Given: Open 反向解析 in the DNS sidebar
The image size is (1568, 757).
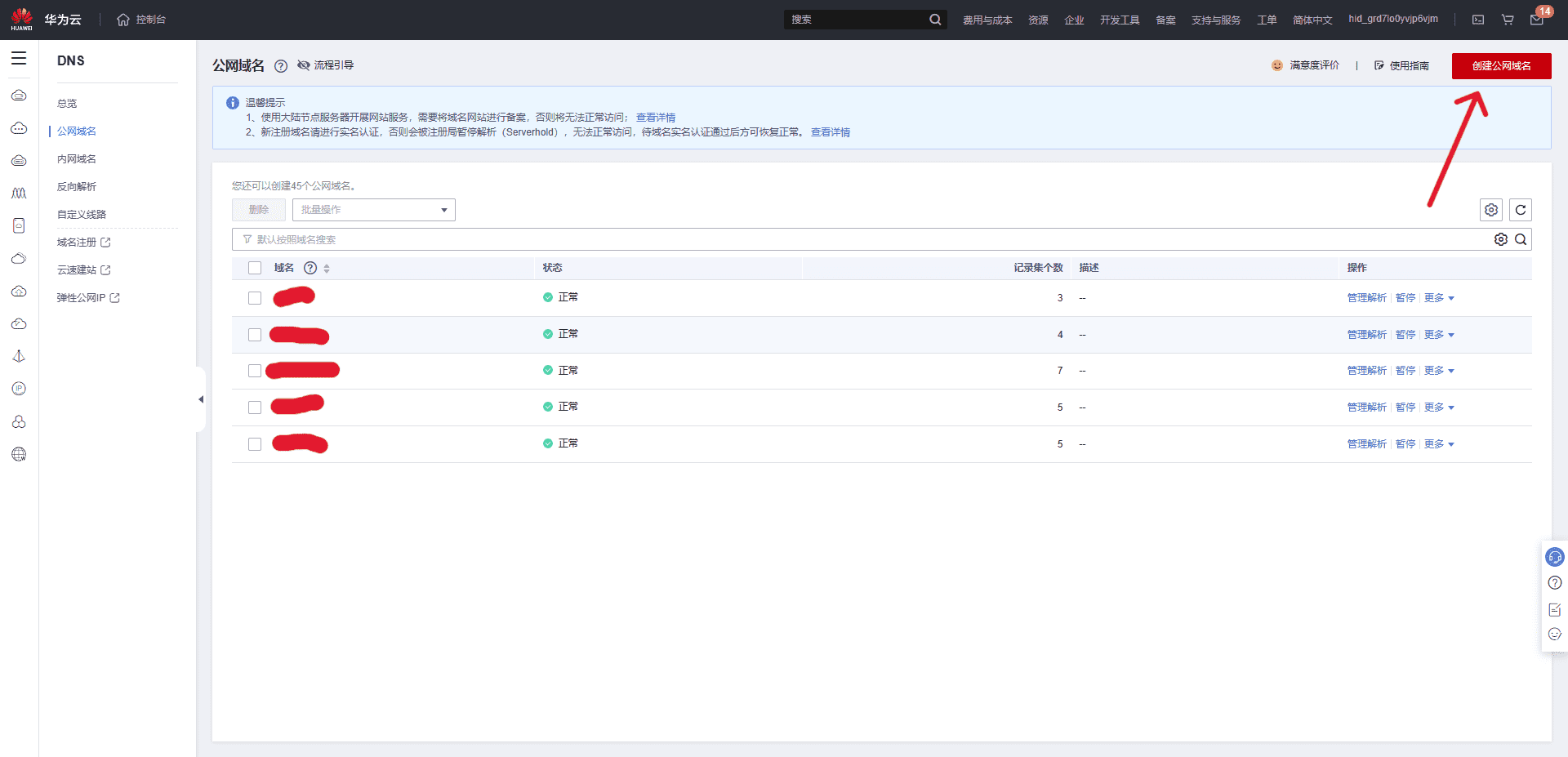Looking at the screenshot, I should pos(77,187).
